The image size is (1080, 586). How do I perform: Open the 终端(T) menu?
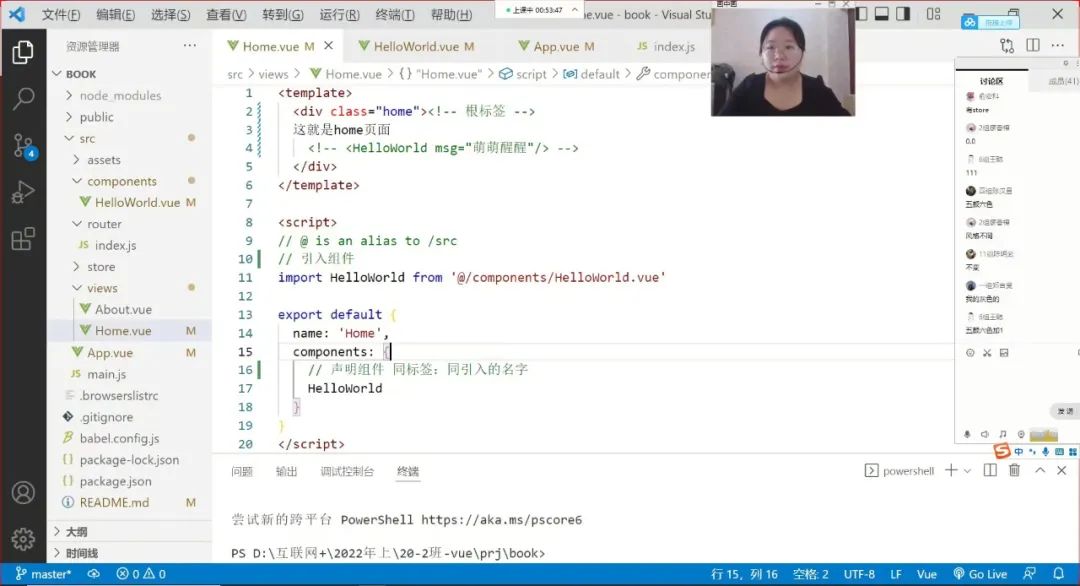(x=395, y=14)
